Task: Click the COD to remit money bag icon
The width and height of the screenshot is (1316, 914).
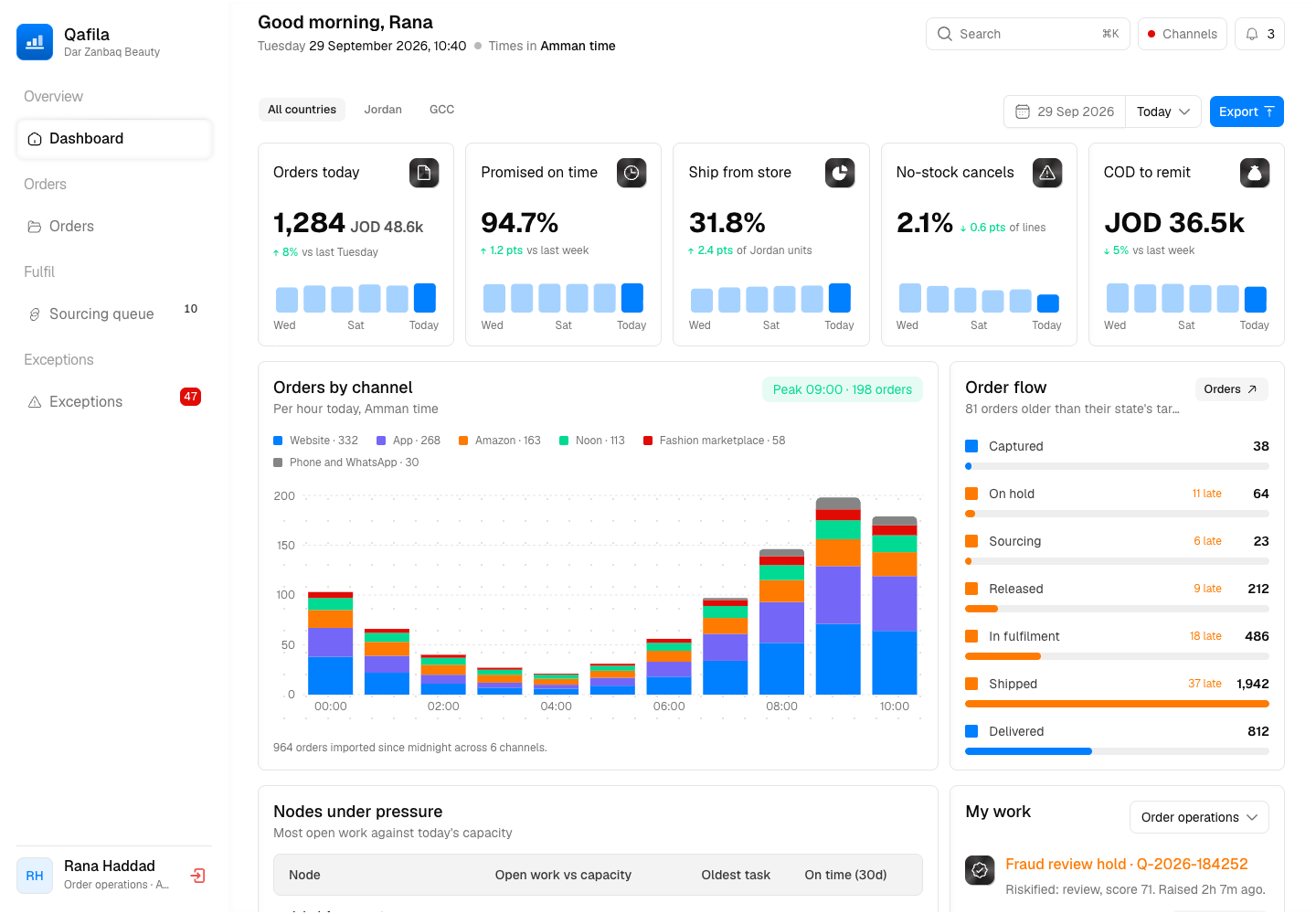Action: (x=1255, y=173)
